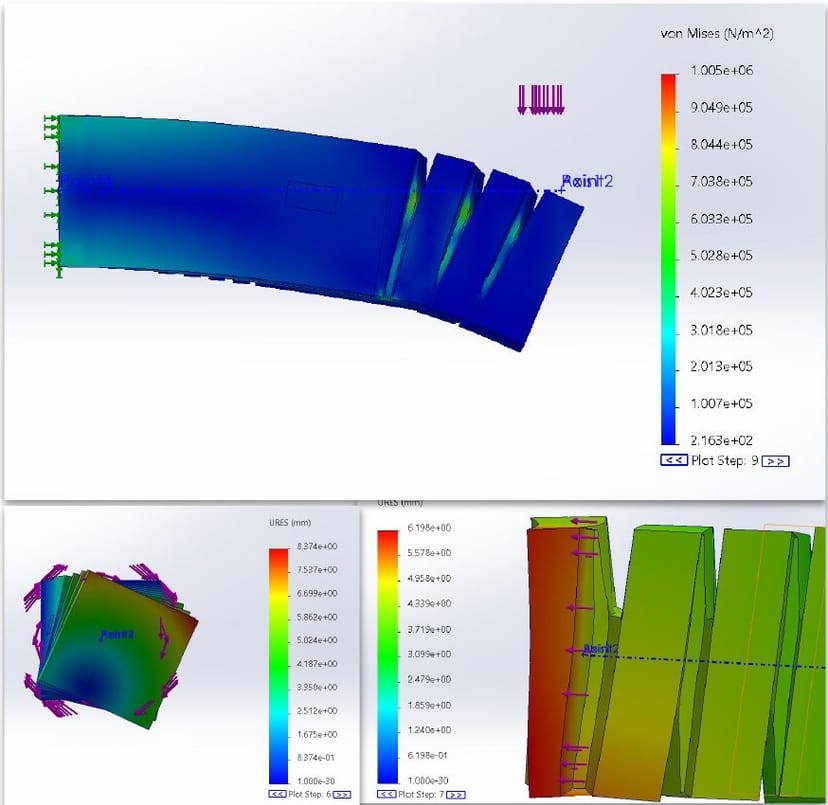Select displacement value 7.537e+00
828x805 pixels.
pyautogui.click(x=317, y=569)
